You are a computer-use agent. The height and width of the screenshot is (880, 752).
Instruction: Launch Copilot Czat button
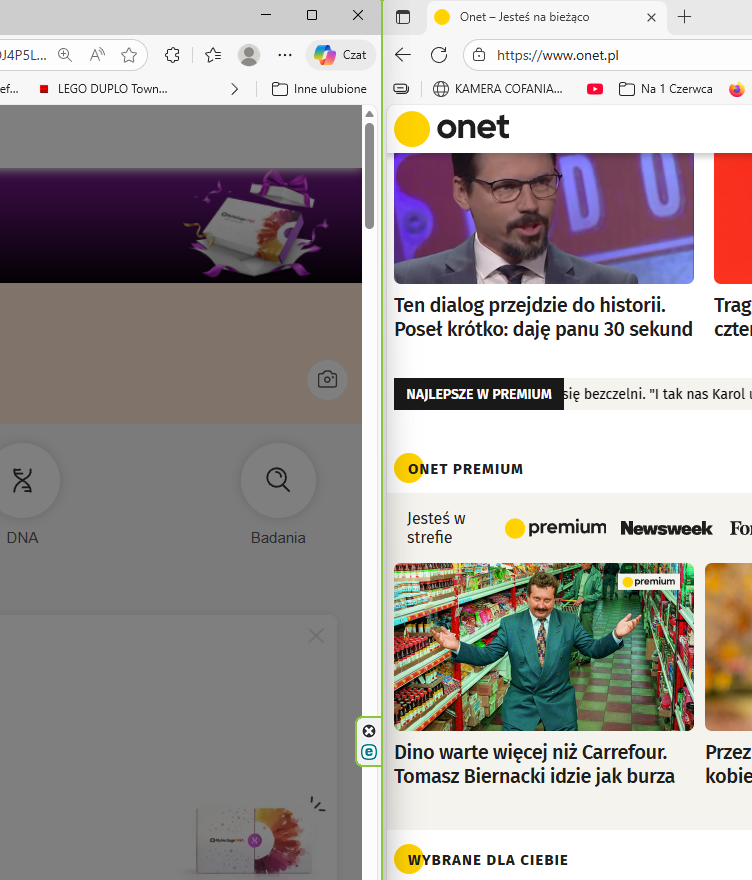click(340, 55)
